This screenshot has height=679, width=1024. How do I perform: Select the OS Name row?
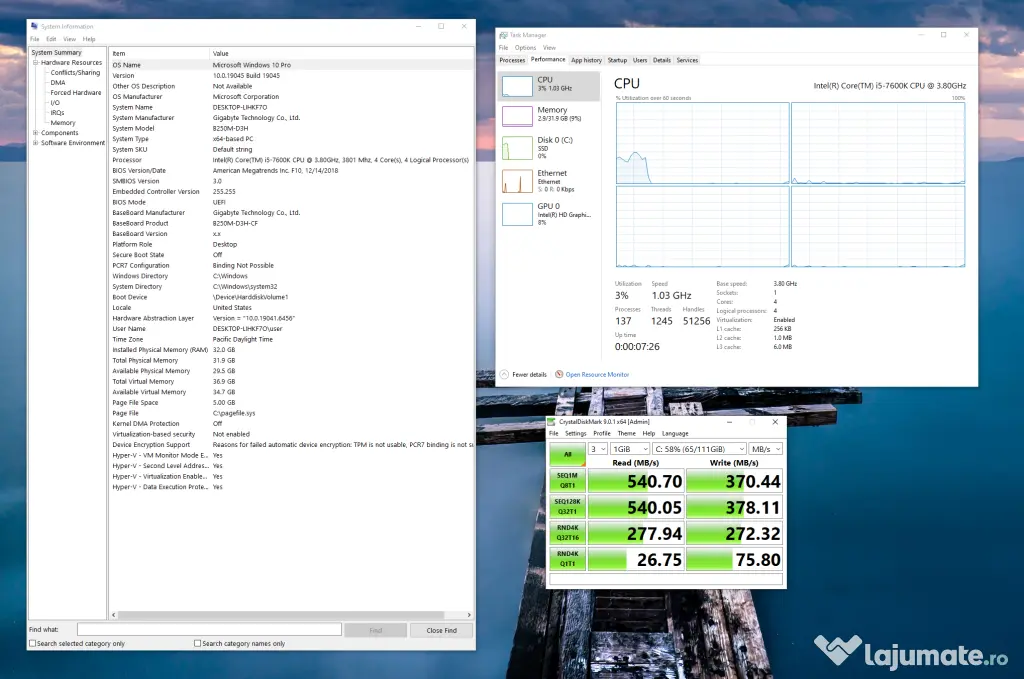(292, 65)
